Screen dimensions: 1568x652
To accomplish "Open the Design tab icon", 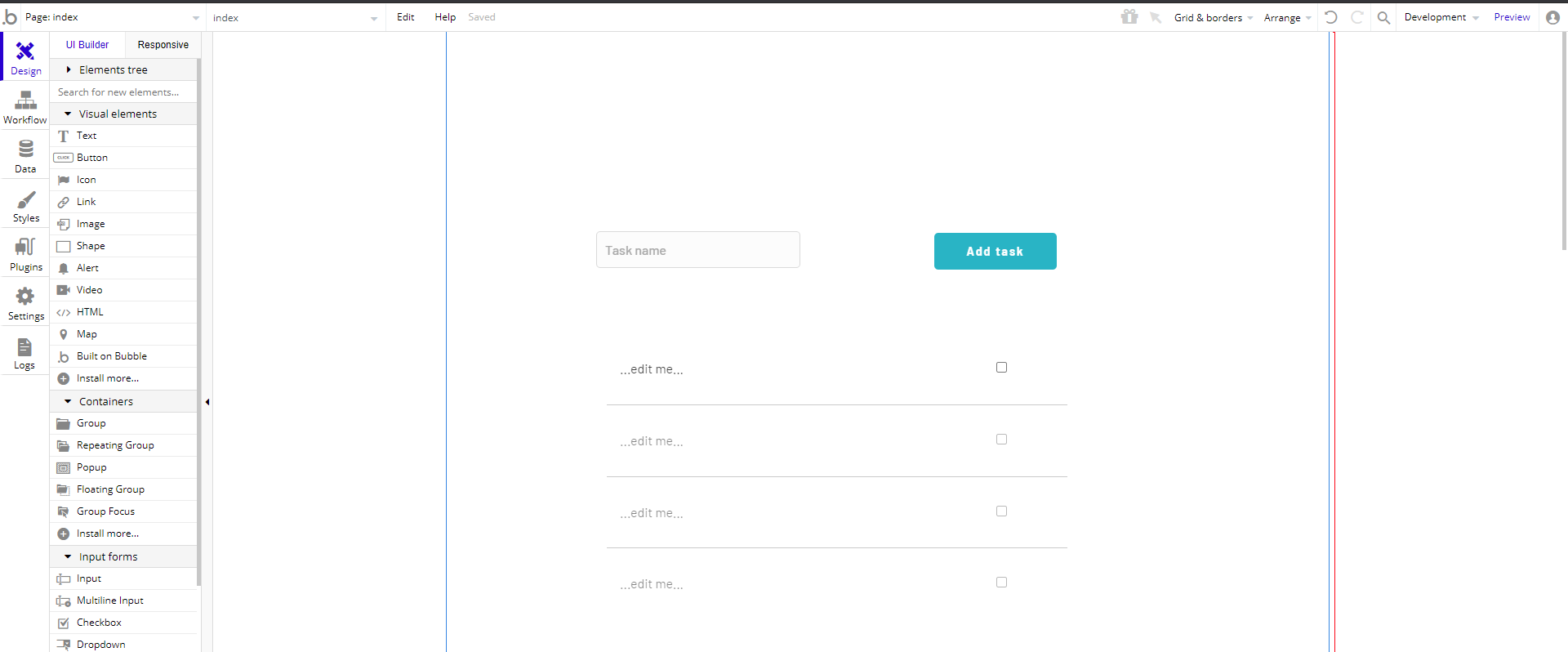I will click(25, 51).
